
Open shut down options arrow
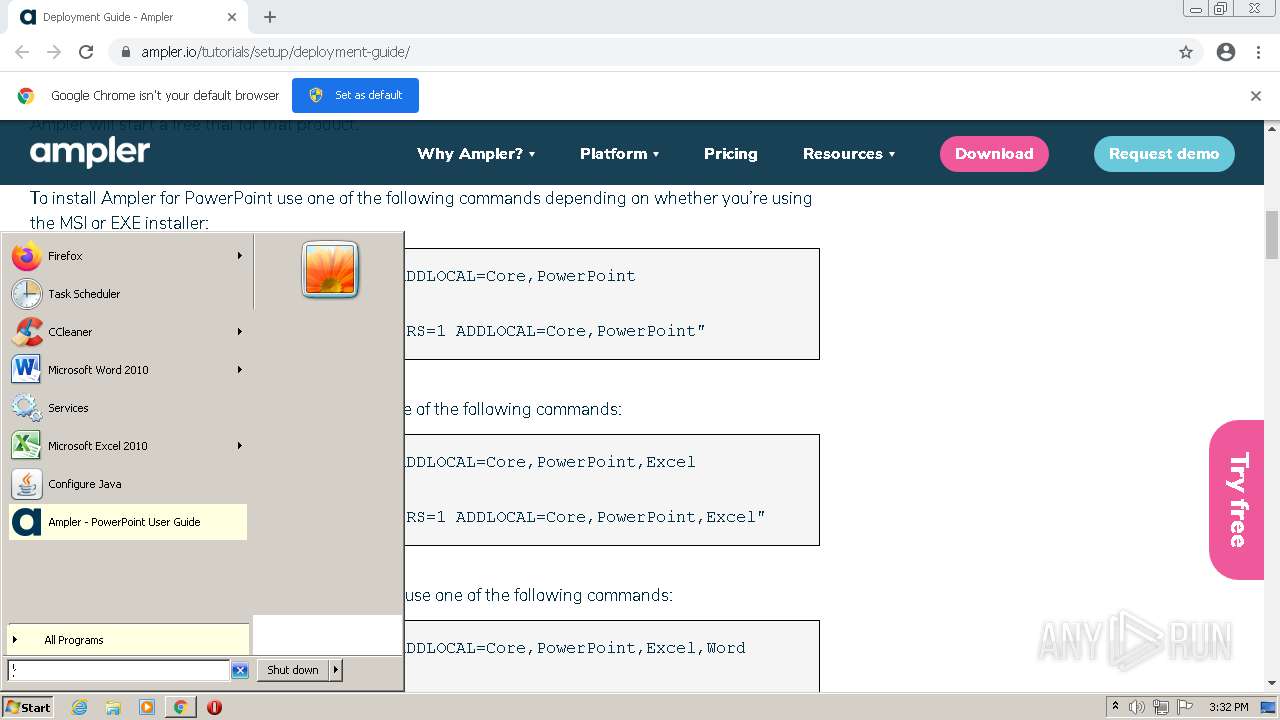tap(336, 670)
